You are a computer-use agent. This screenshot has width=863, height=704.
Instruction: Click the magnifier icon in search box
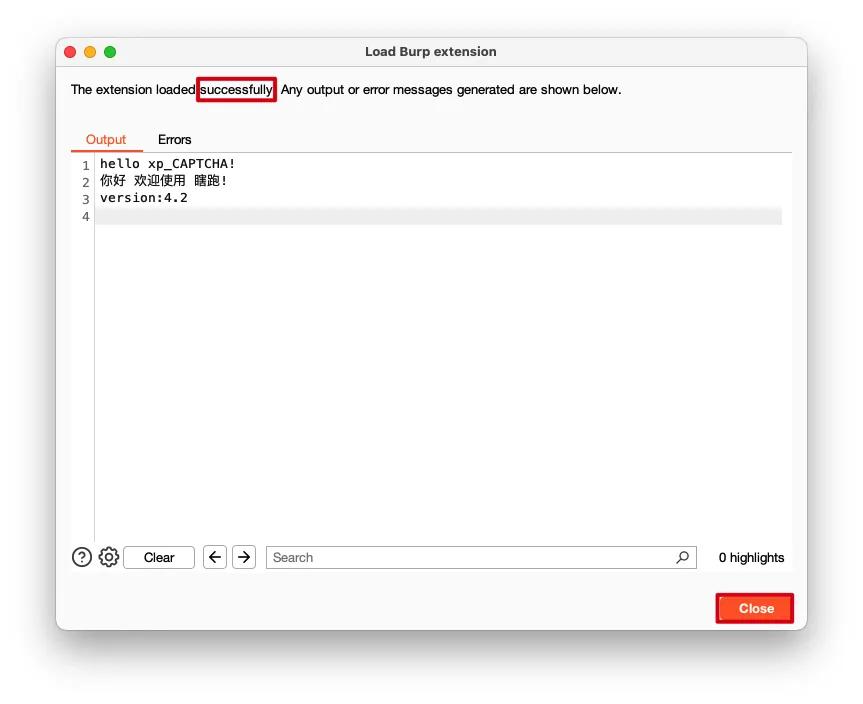point(682,557)
